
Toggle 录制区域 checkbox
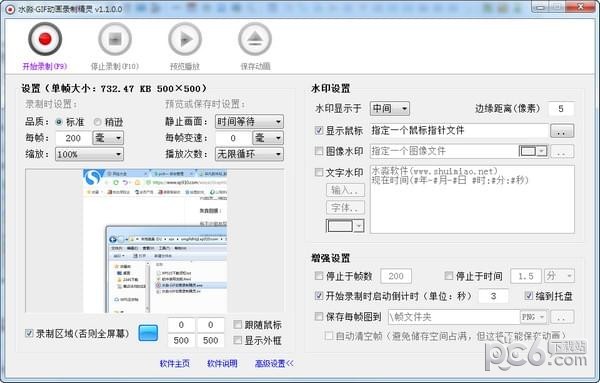click(x=29, y=333)
